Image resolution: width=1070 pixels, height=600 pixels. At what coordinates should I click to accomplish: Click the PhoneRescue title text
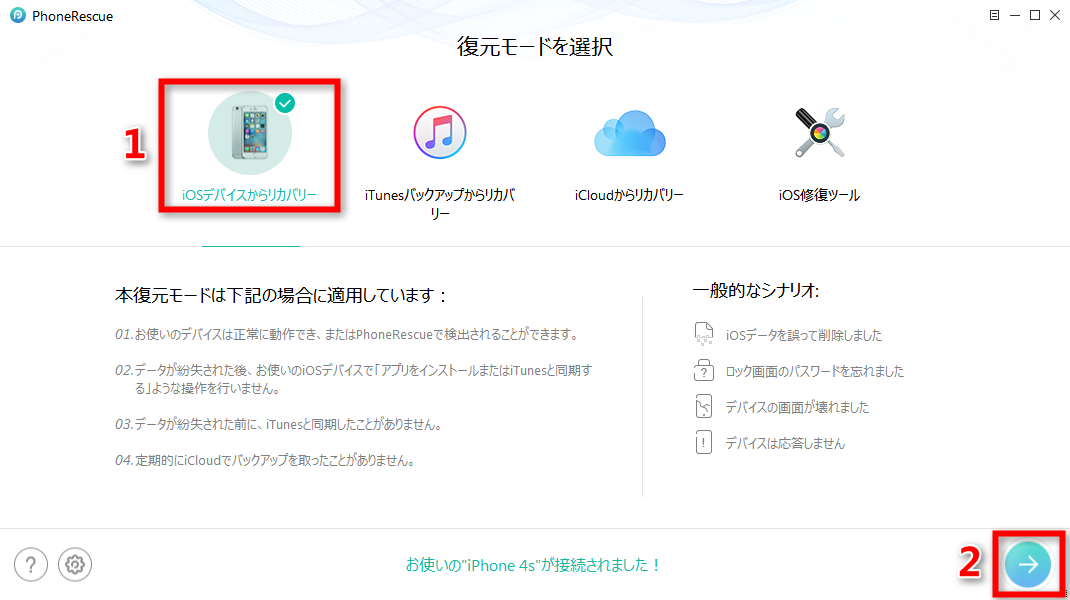pos(72,16)
